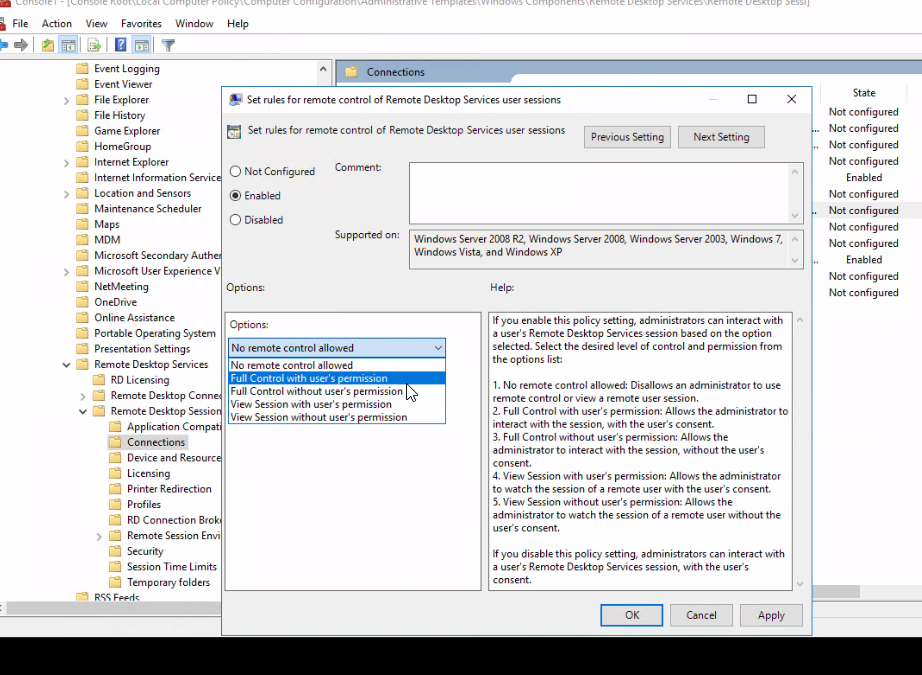The height and width of the screenshot is (675, 922).
Task: Select the Not Configured radio button
Action: (235, 171)
